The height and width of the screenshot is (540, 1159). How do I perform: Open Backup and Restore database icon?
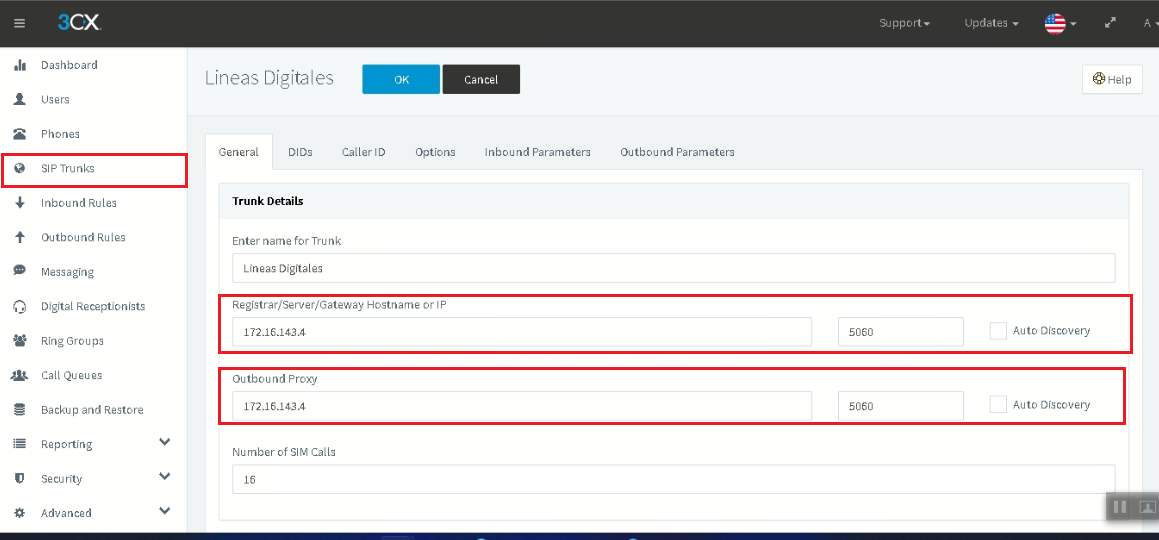[20, 409]
